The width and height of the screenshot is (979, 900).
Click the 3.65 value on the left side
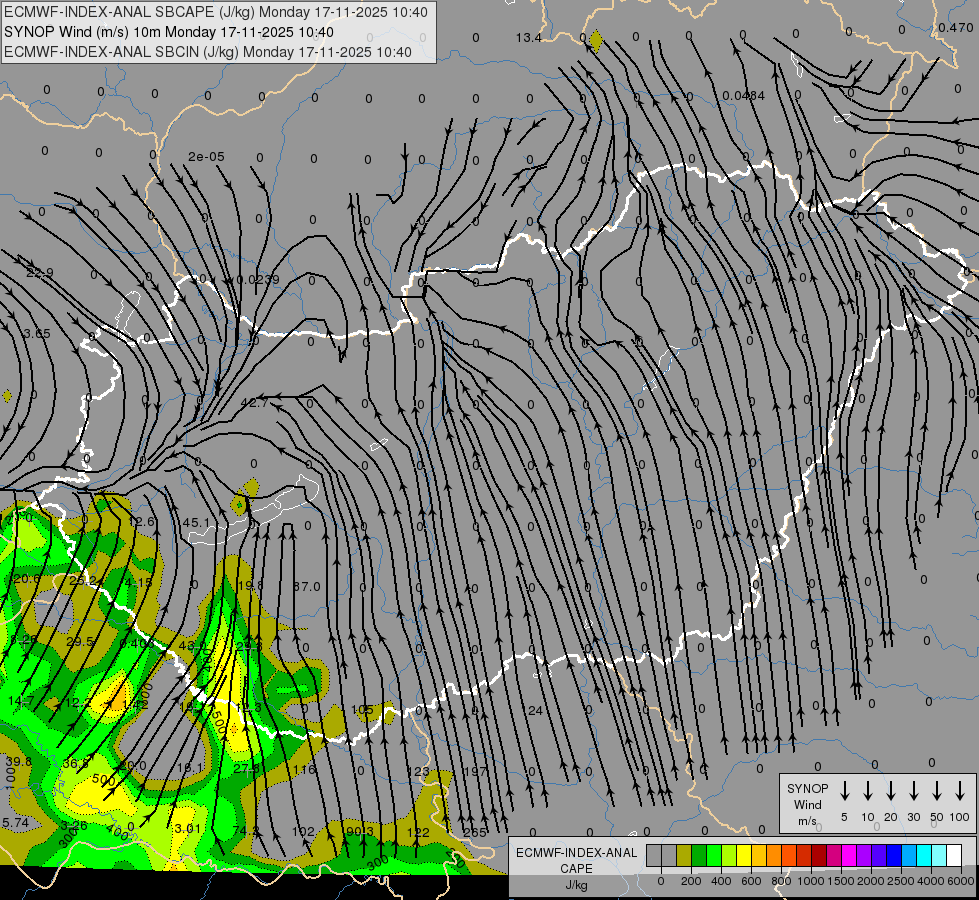click(x=37, y=334)
